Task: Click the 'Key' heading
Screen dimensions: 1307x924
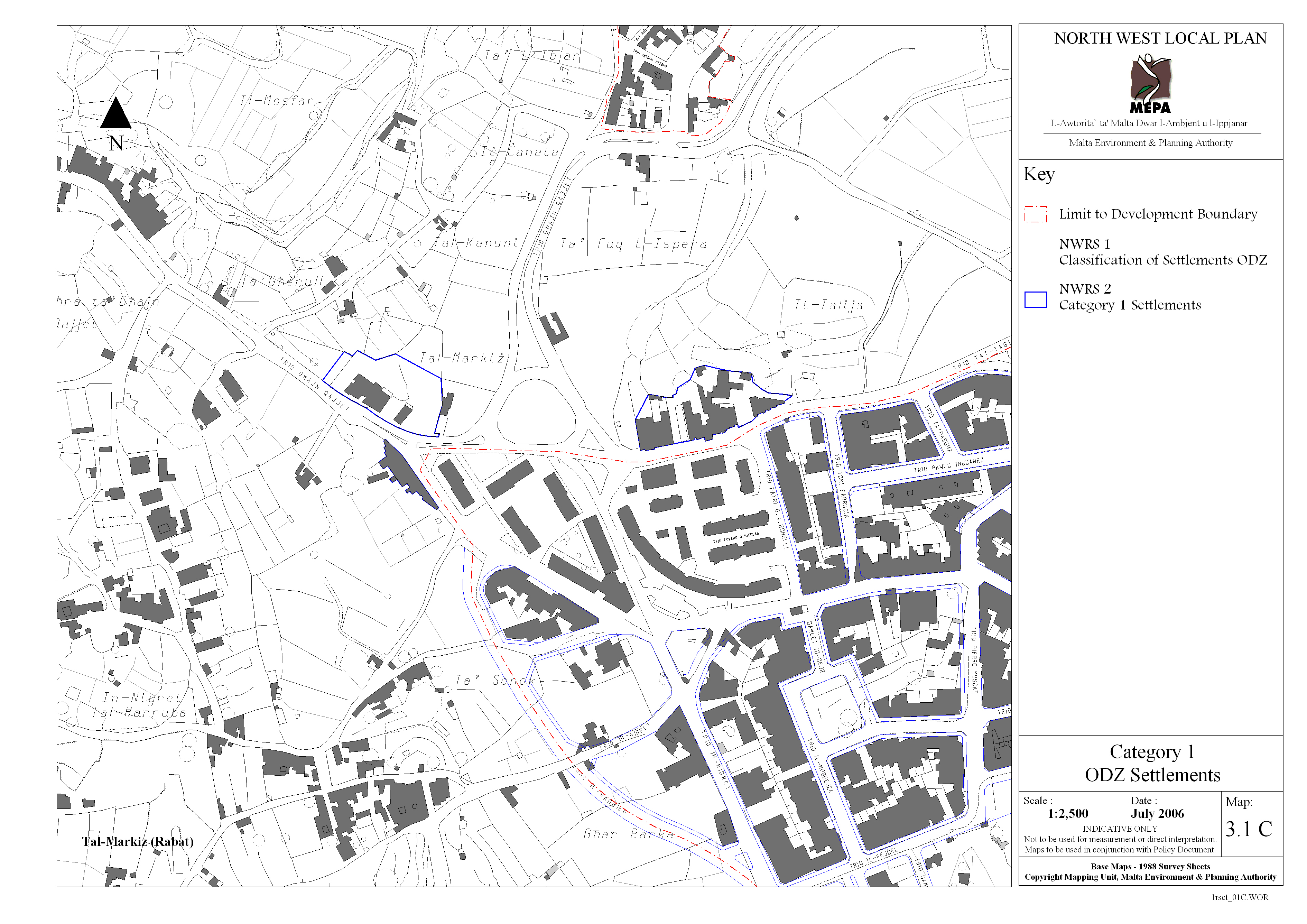Action: (x=1039, y=174)
